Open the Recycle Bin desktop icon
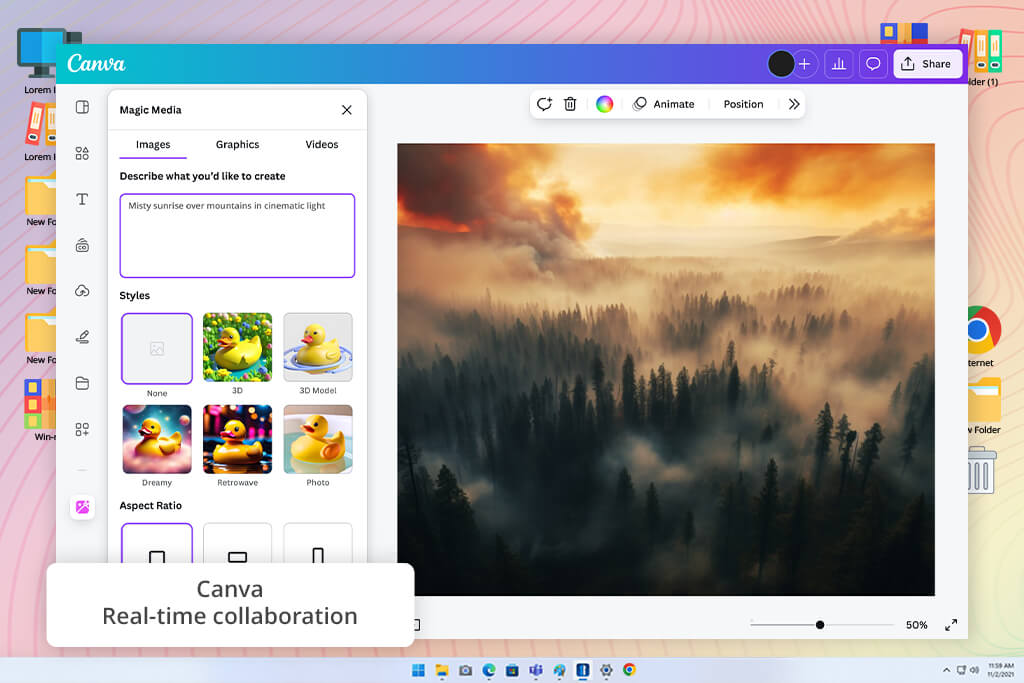Viewport: 1024px width, 683px height. pos(981,470)
